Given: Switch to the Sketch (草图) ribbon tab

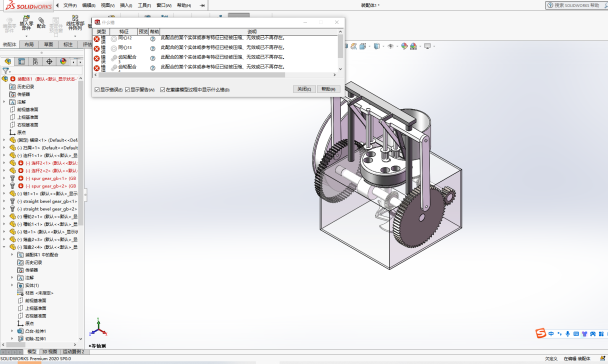Looking at the screenshot, I should (48, 44).
